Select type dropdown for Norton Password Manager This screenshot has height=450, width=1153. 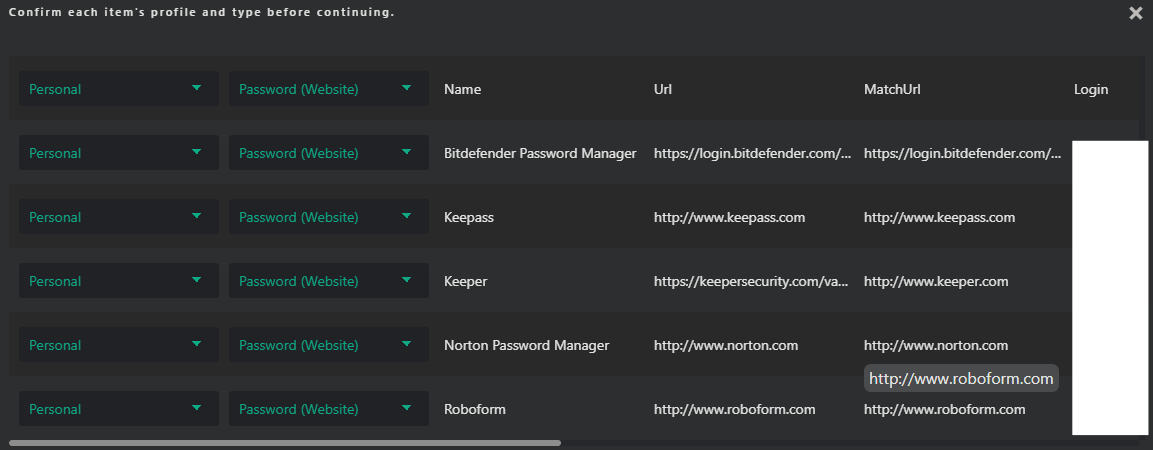pos(328,345)
